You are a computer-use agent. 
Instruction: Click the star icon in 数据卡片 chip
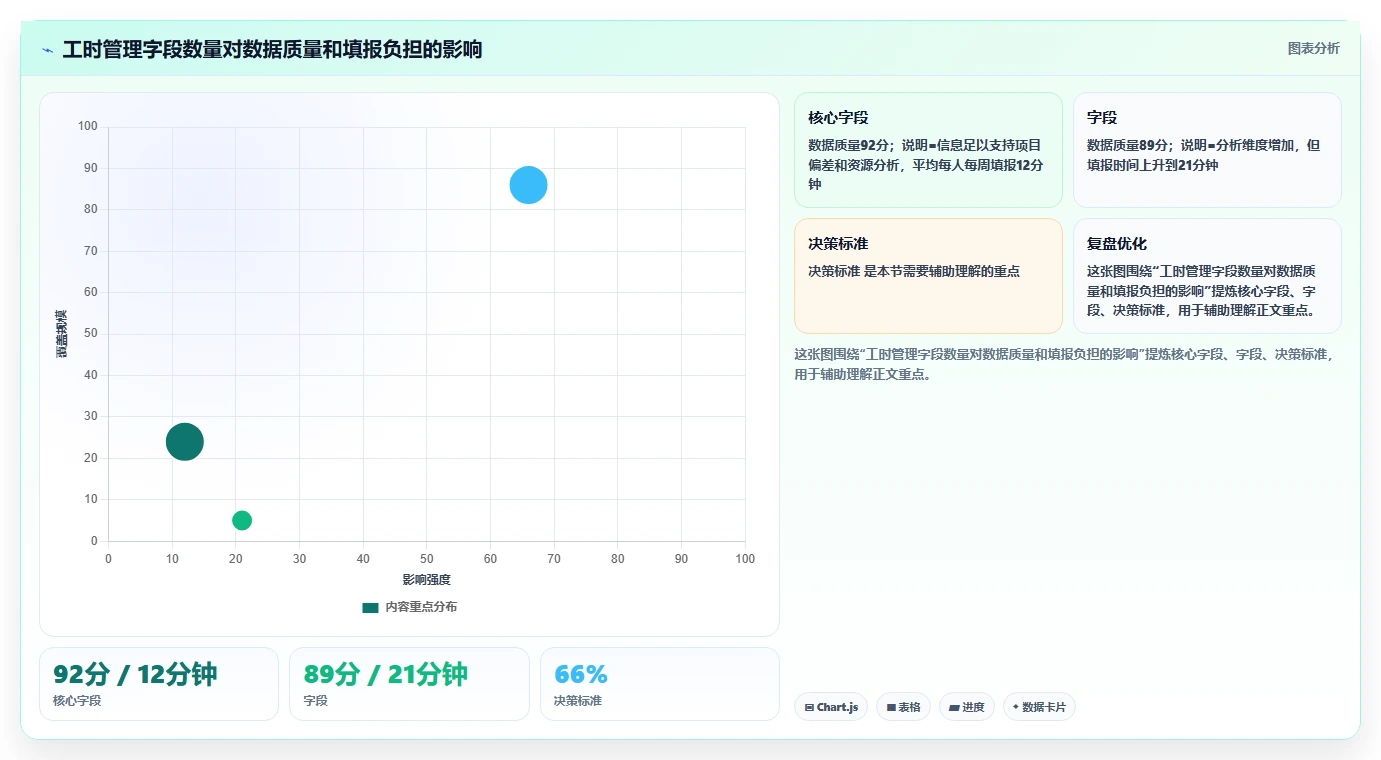pyautogui.click(x=1016, y=707)
